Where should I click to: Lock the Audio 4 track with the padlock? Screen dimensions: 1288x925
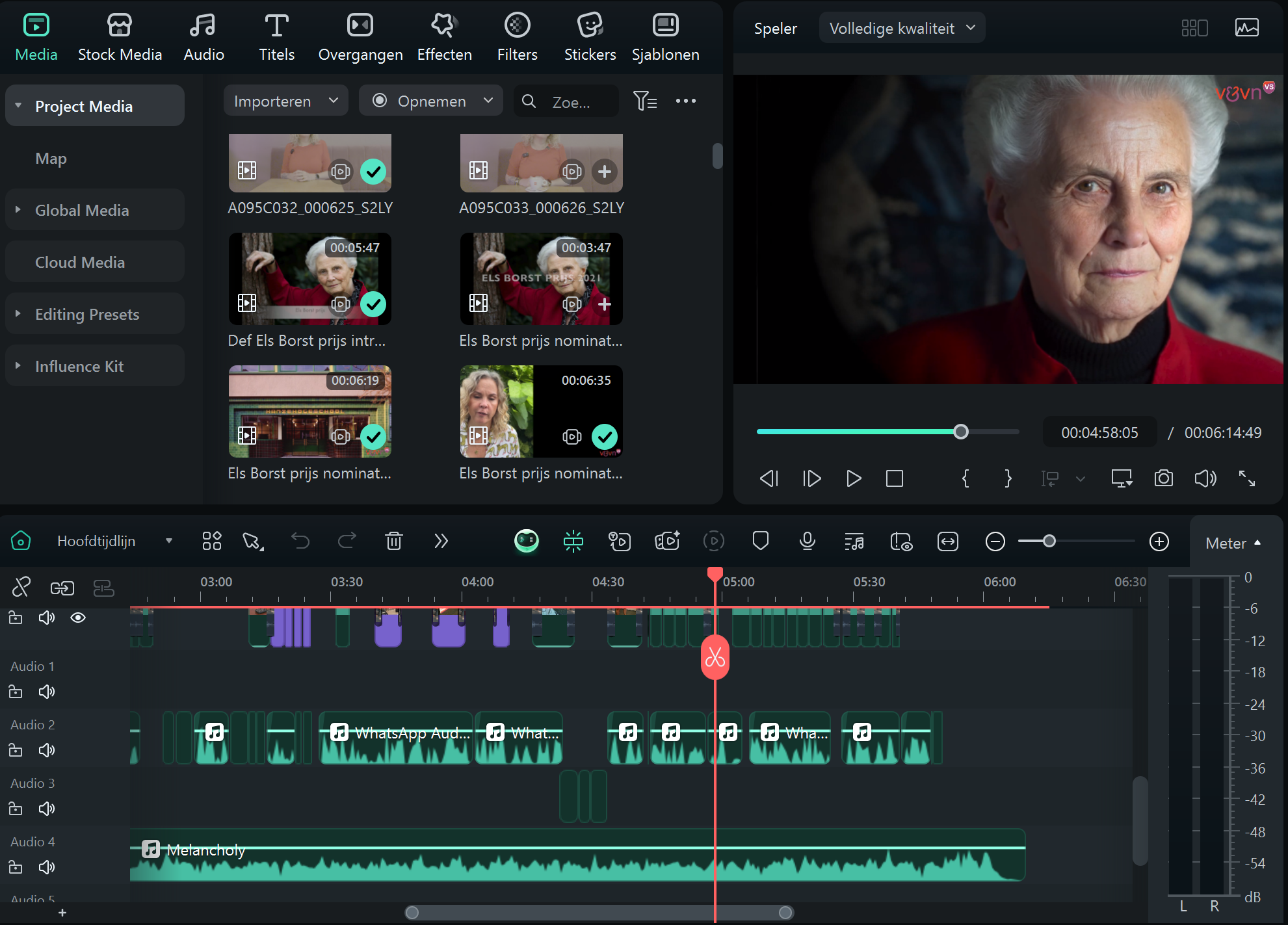(x=15, y=867)
